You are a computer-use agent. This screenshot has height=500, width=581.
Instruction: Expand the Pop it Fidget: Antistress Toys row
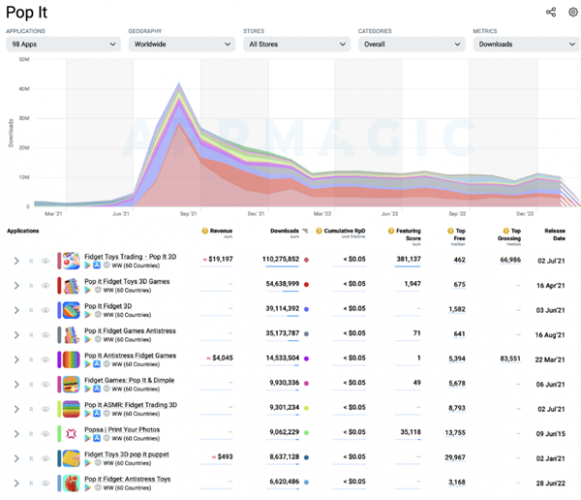pos(17,483)
